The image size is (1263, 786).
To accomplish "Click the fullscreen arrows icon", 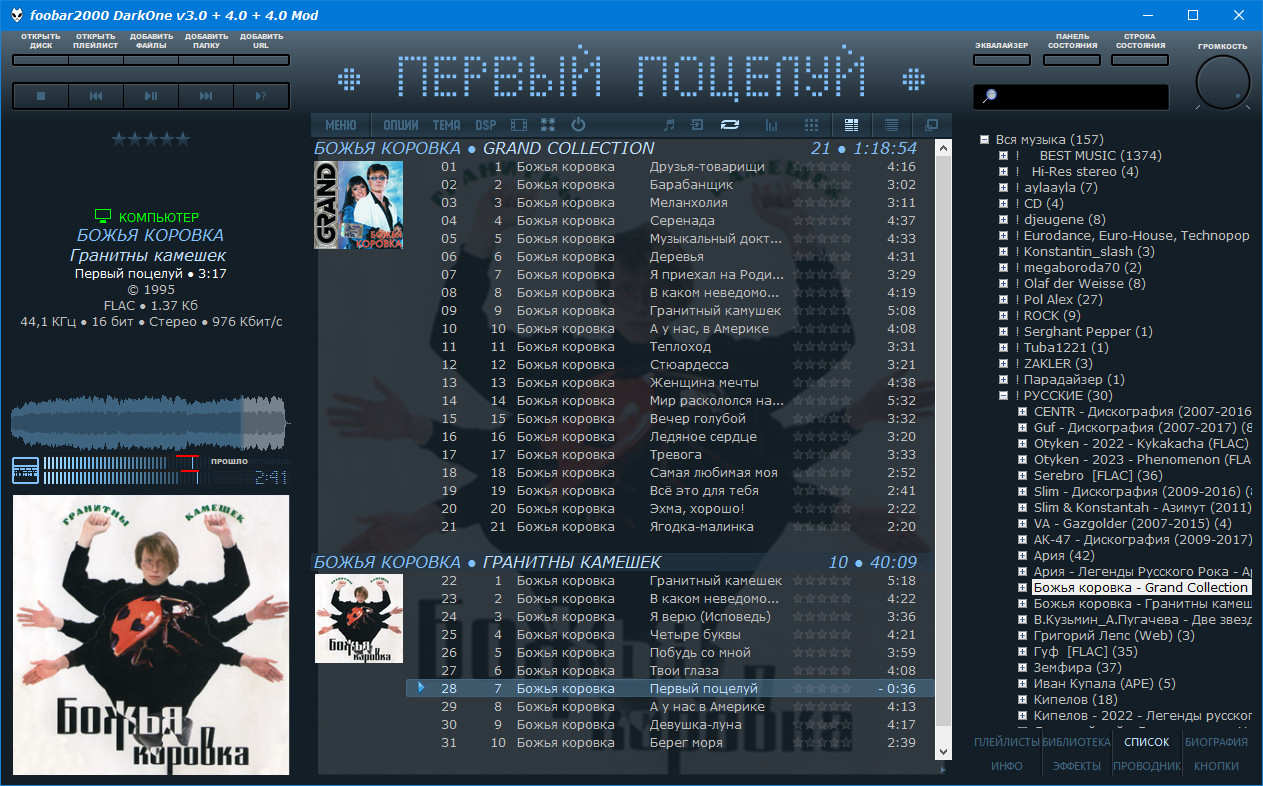I will tap(547, 125).
